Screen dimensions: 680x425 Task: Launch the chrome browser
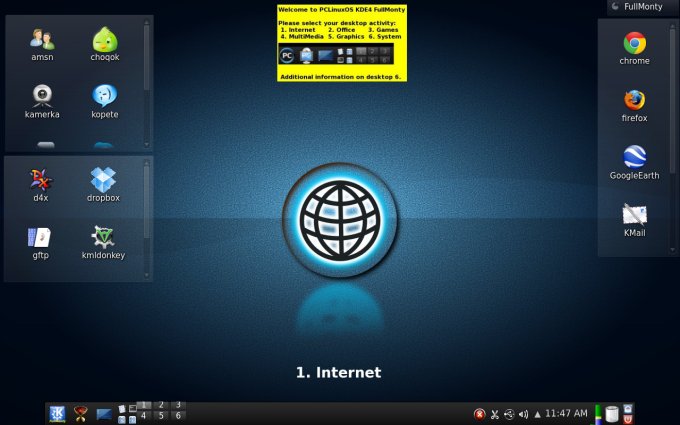[634, 49]
